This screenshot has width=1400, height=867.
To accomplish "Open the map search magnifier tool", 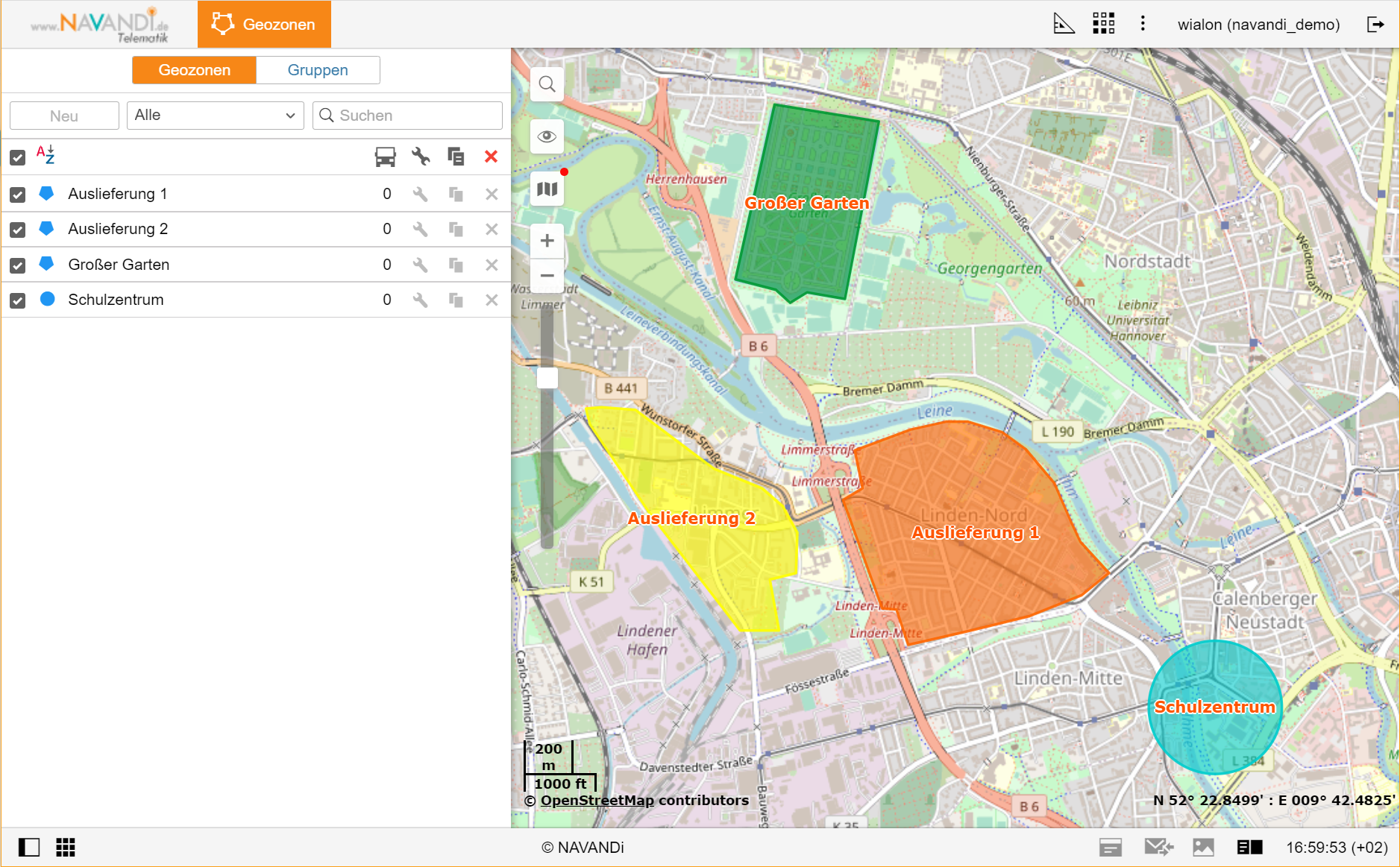I will [x=547, y=84].
